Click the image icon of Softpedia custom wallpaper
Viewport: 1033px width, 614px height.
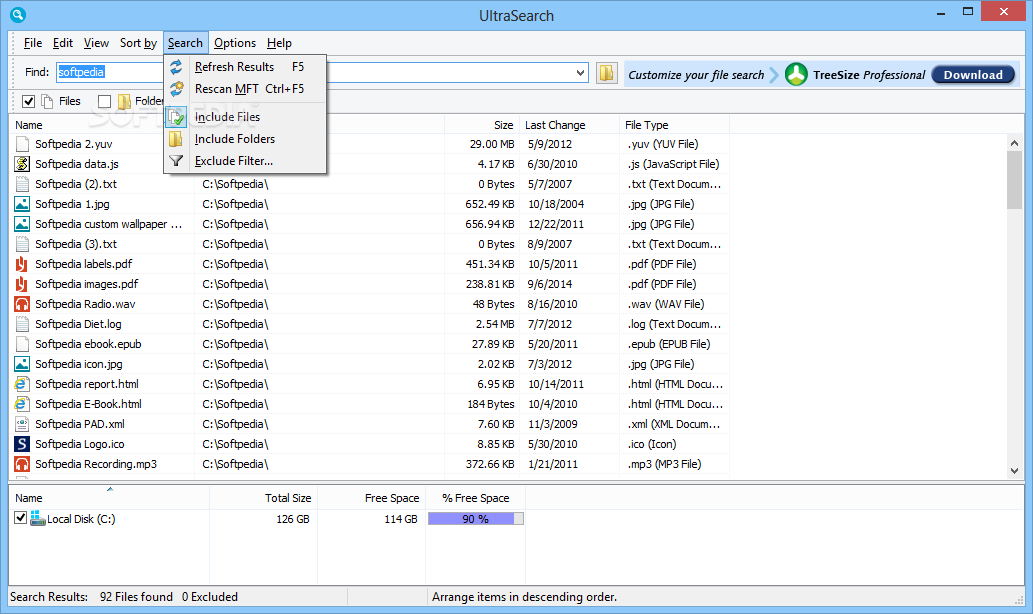coord(22,224)
